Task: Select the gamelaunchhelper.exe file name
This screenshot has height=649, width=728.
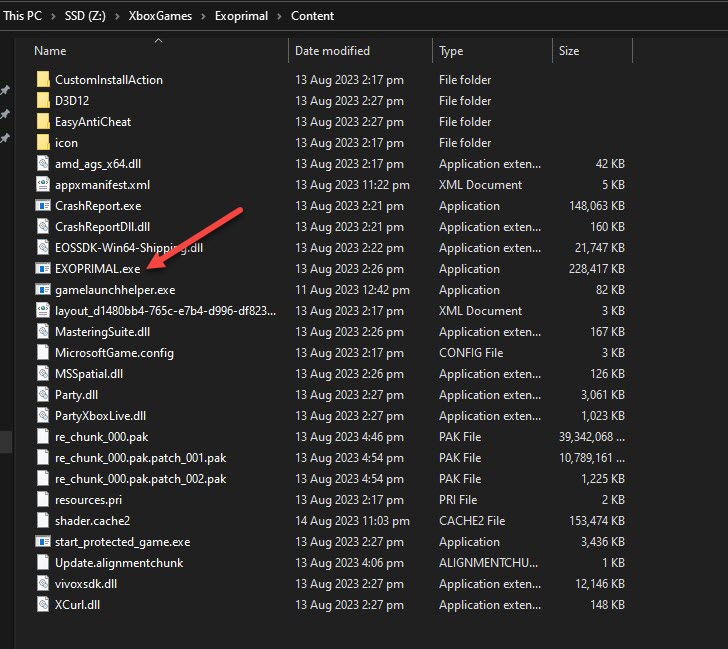Action: click(115, 290)
